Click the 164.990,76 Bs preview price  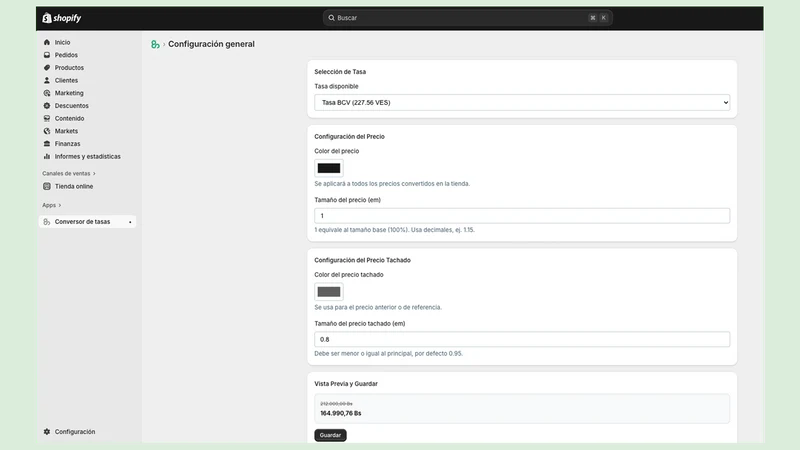(x=341, y=413)
